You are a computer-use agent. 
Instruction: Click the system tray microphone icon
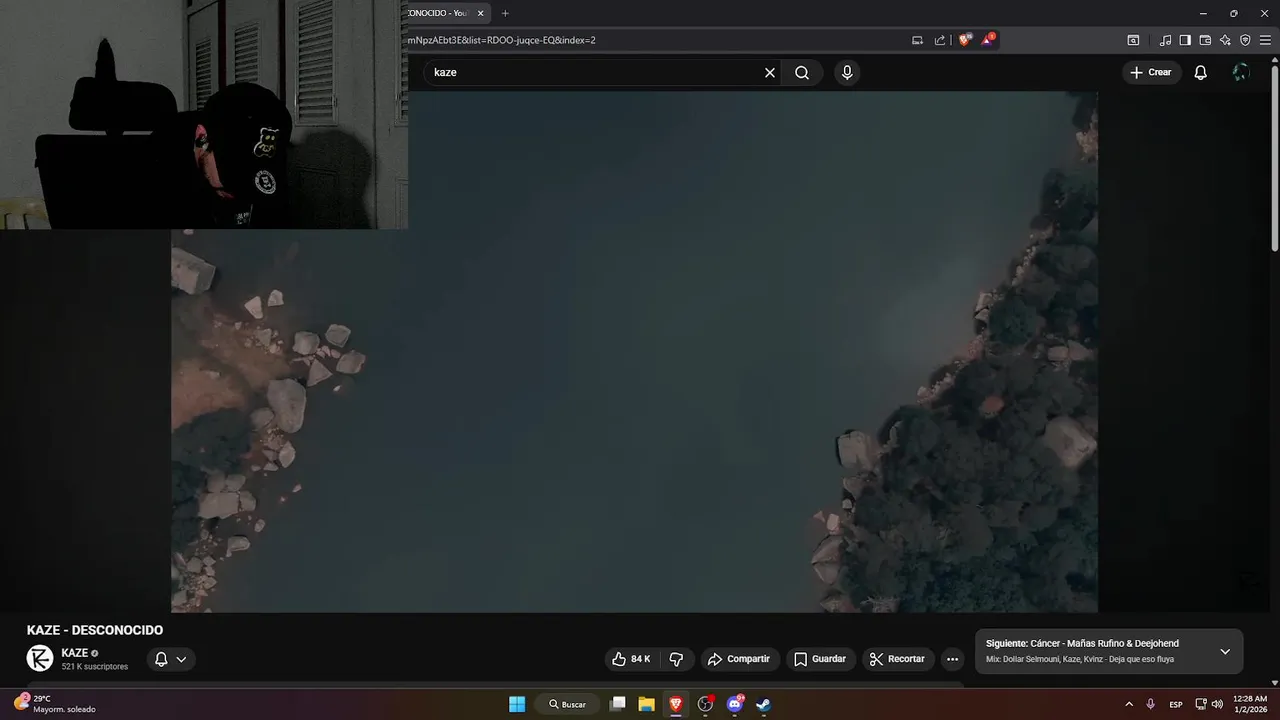[1151, 704]
